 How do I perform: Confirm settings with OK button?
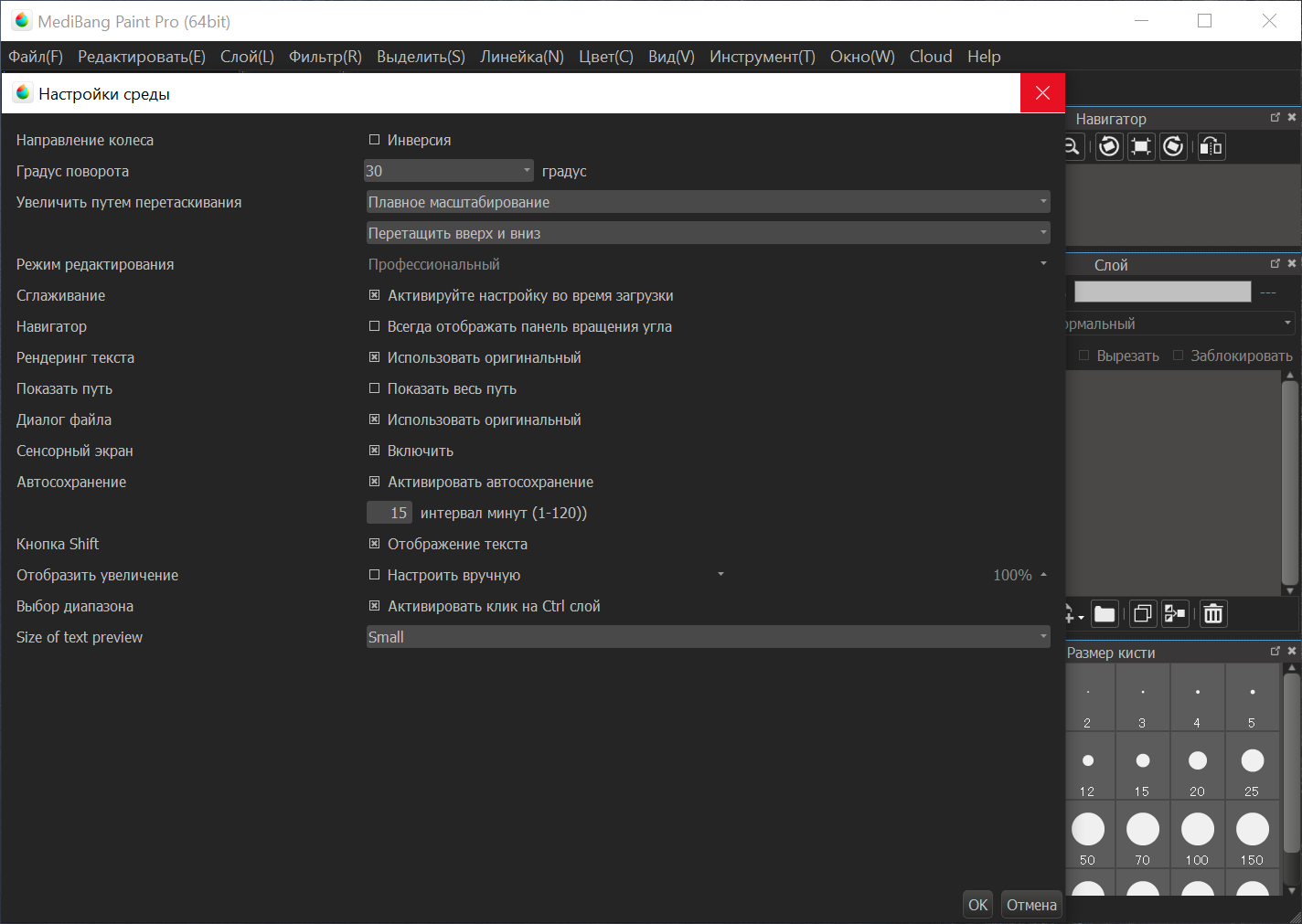pyautogui.click(x=978, y=905)
